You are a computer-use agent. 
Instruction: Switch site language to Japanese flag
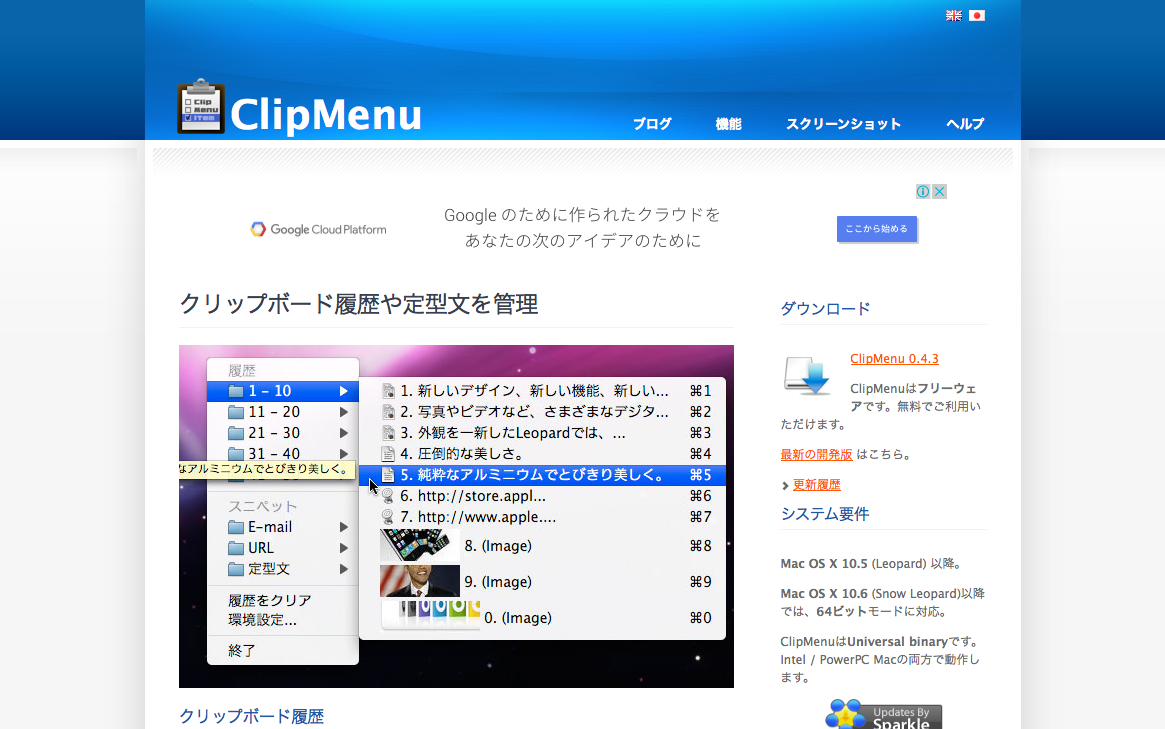coord(977,16)
